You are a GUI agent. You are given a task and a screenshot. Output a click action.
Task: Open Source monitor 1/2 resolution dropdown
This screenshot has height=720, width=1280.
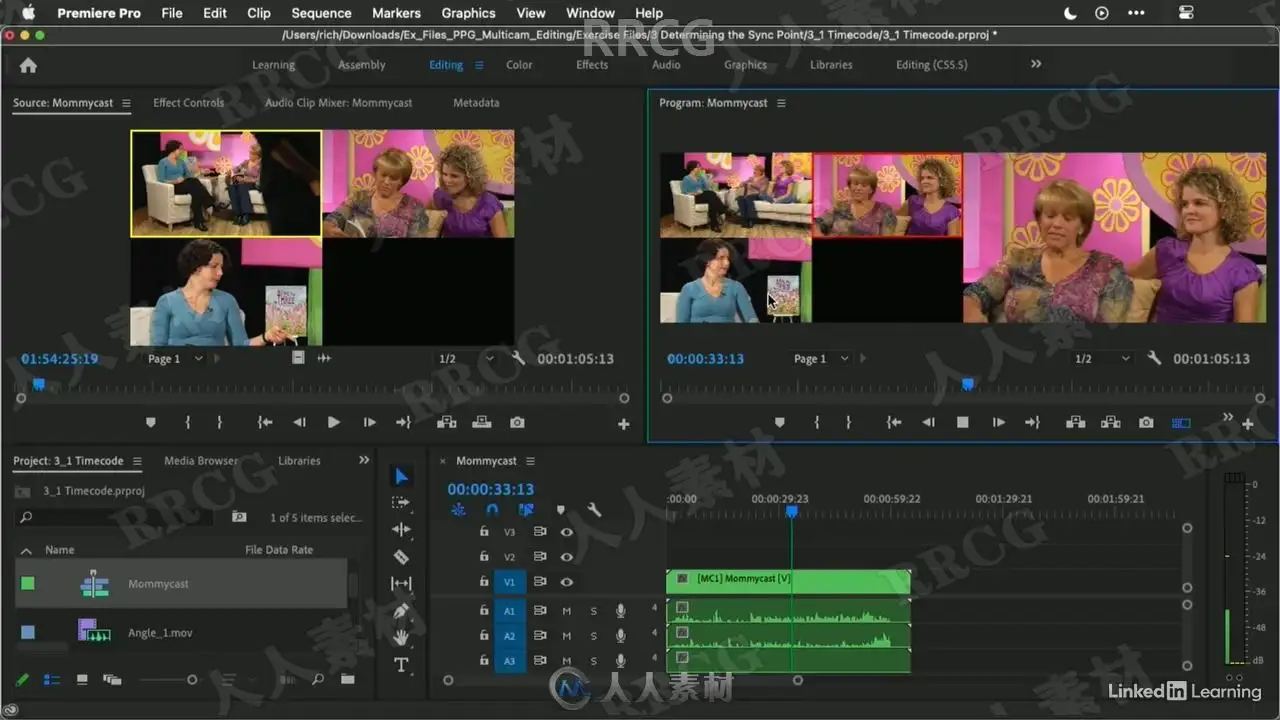[x=466, y=358]
